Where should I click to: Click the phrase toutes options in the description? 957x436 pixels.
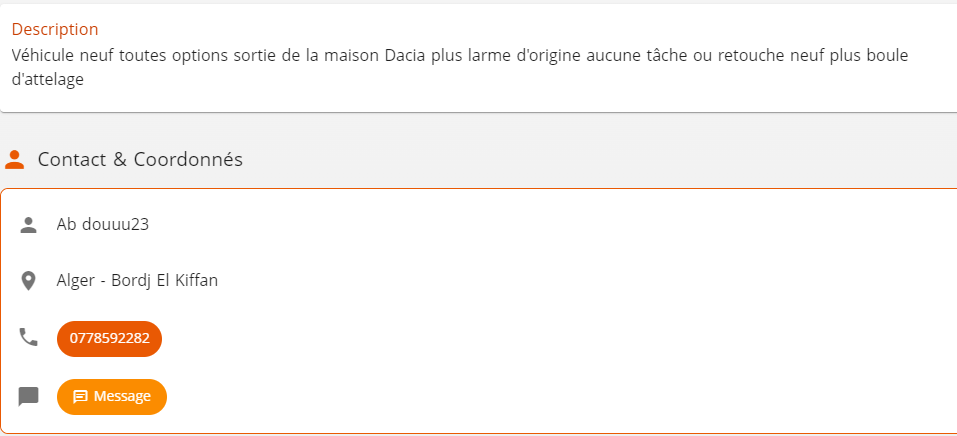166,55
